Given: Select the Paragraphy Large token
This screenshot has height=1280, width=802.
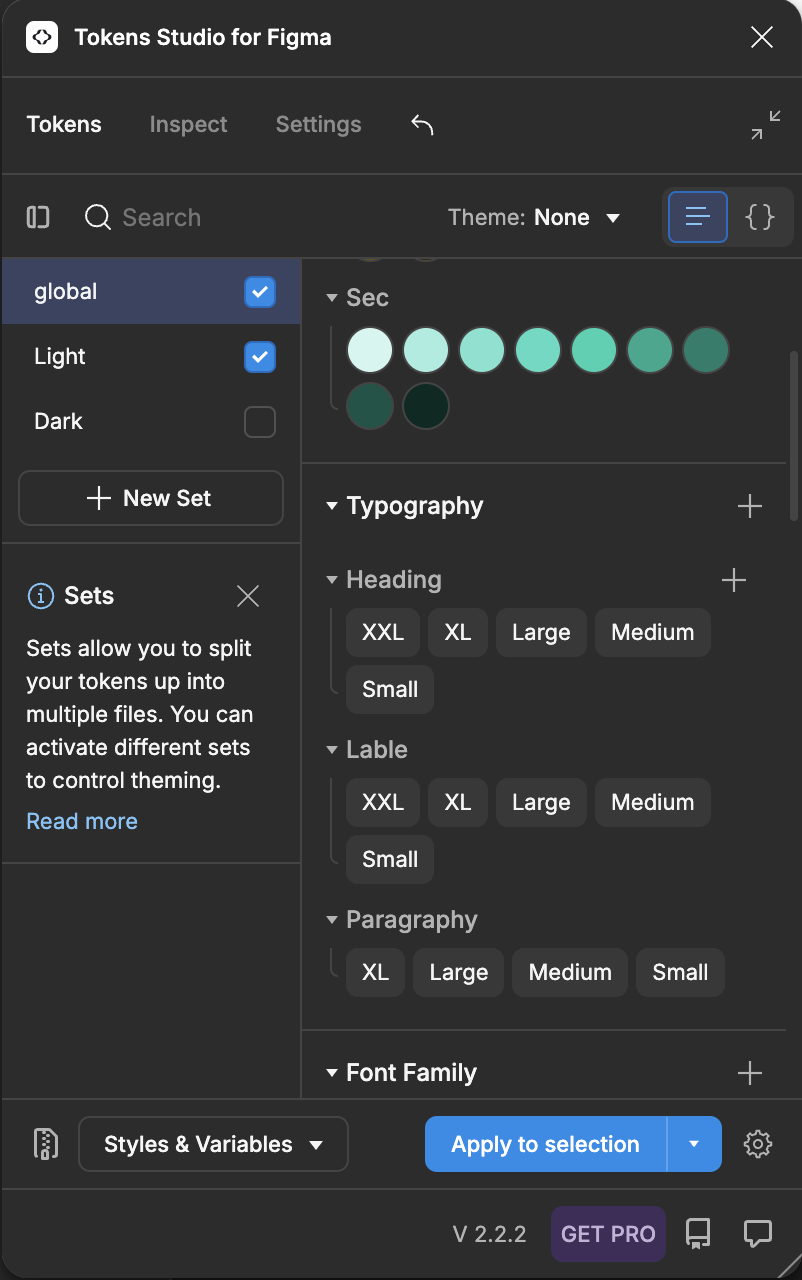Looking at the screenshot, I should point(458,972).
